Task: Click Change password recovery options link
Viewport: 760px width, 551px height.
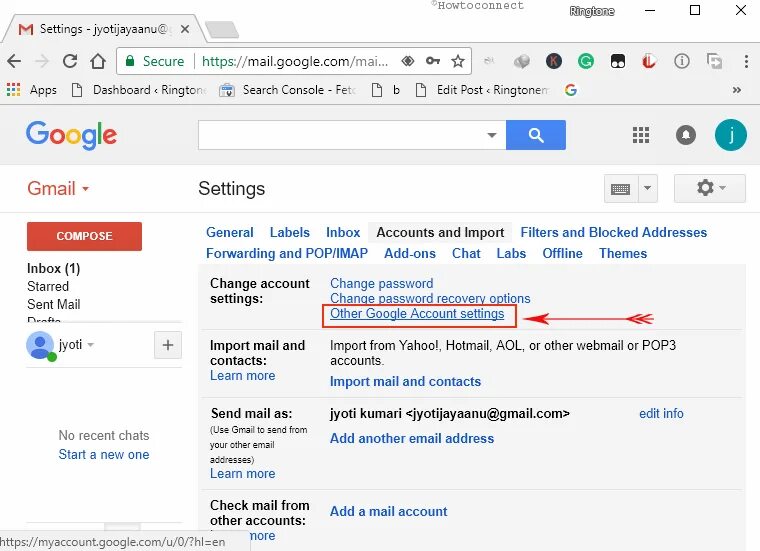Action: click(430, 299)
